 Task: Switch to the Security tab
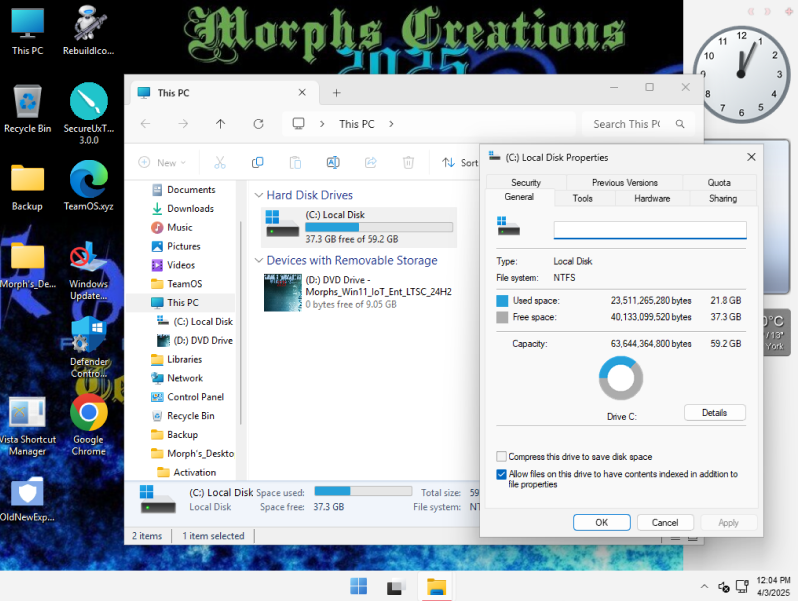coord(526,182)
